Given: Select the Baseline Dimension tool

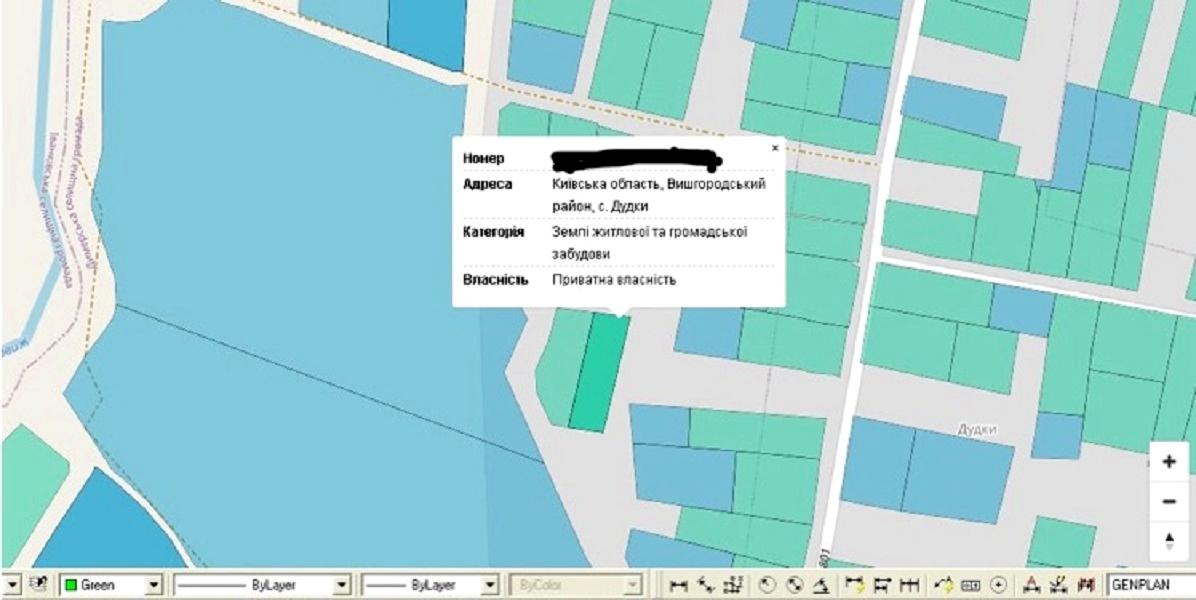Looking at the screenshot, I should 882,585.
